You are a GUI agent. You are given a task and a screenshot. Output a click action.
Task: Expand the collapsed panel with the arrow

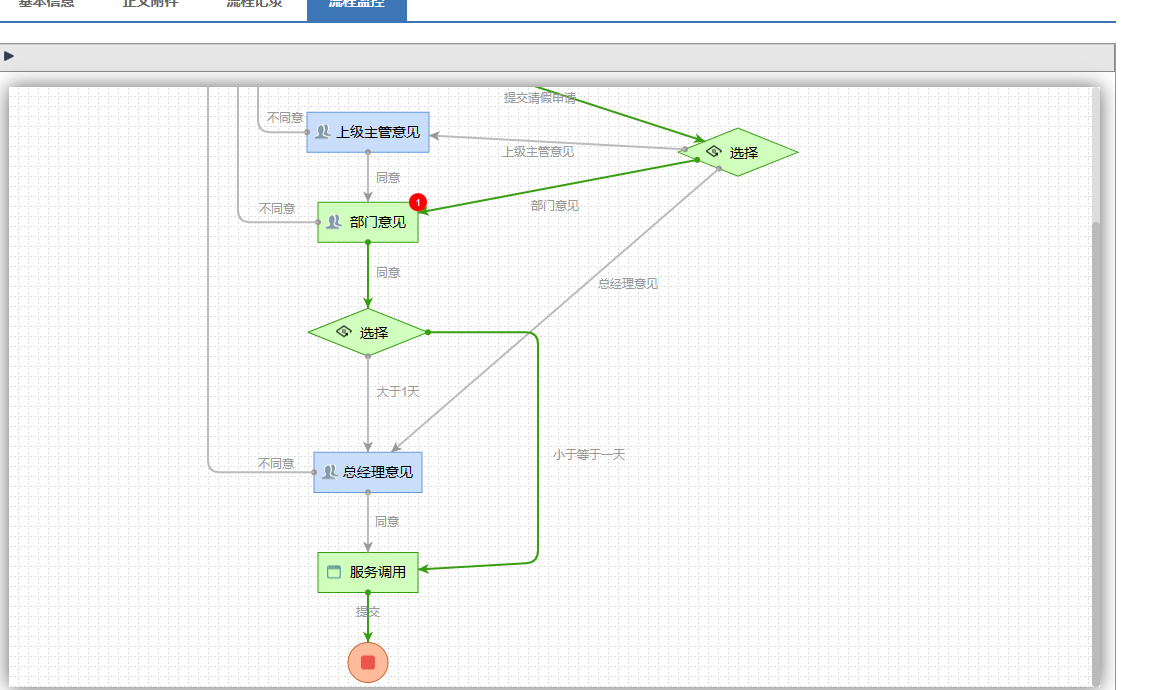[9, 56]
